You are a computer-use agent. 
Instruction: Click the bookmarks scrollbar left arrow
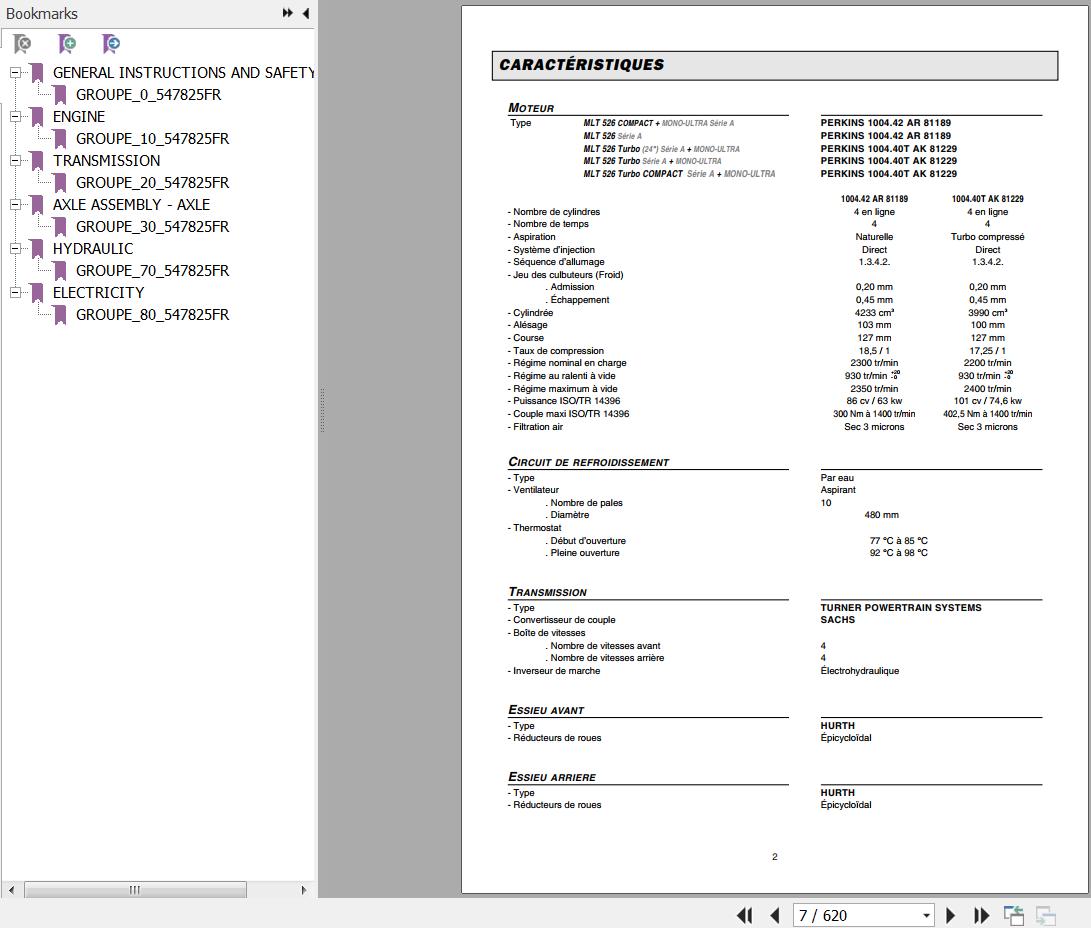11,890
